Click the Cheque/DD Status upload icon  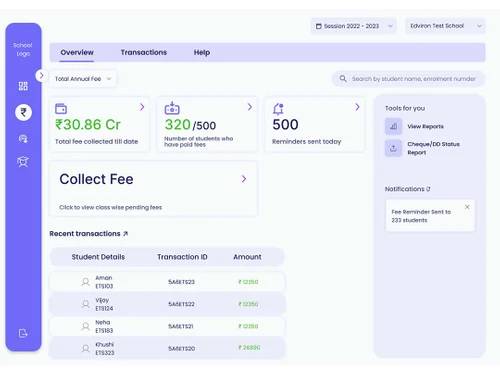(x=393, y=148)
